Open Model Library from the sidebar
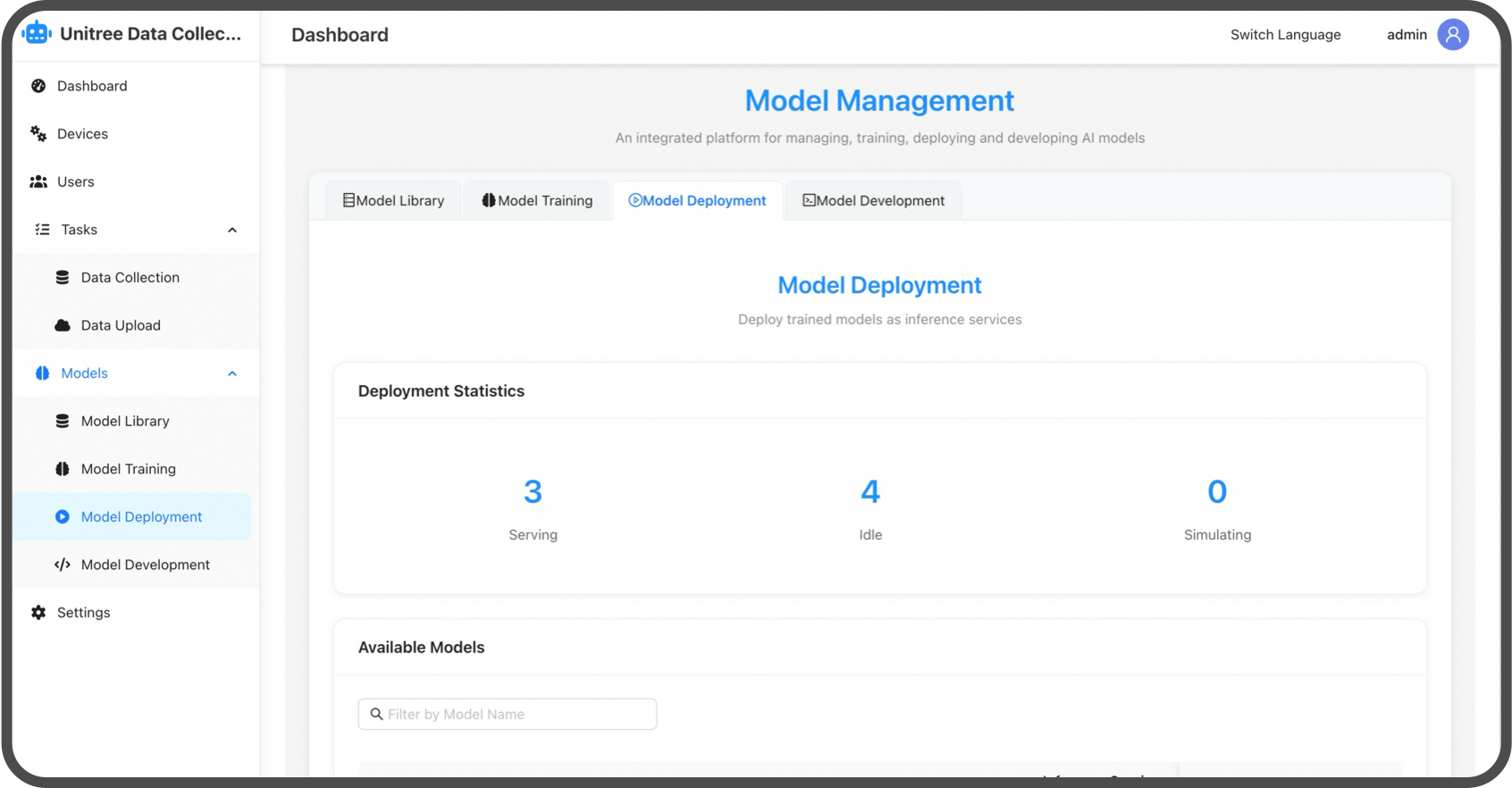 (125, 421)
